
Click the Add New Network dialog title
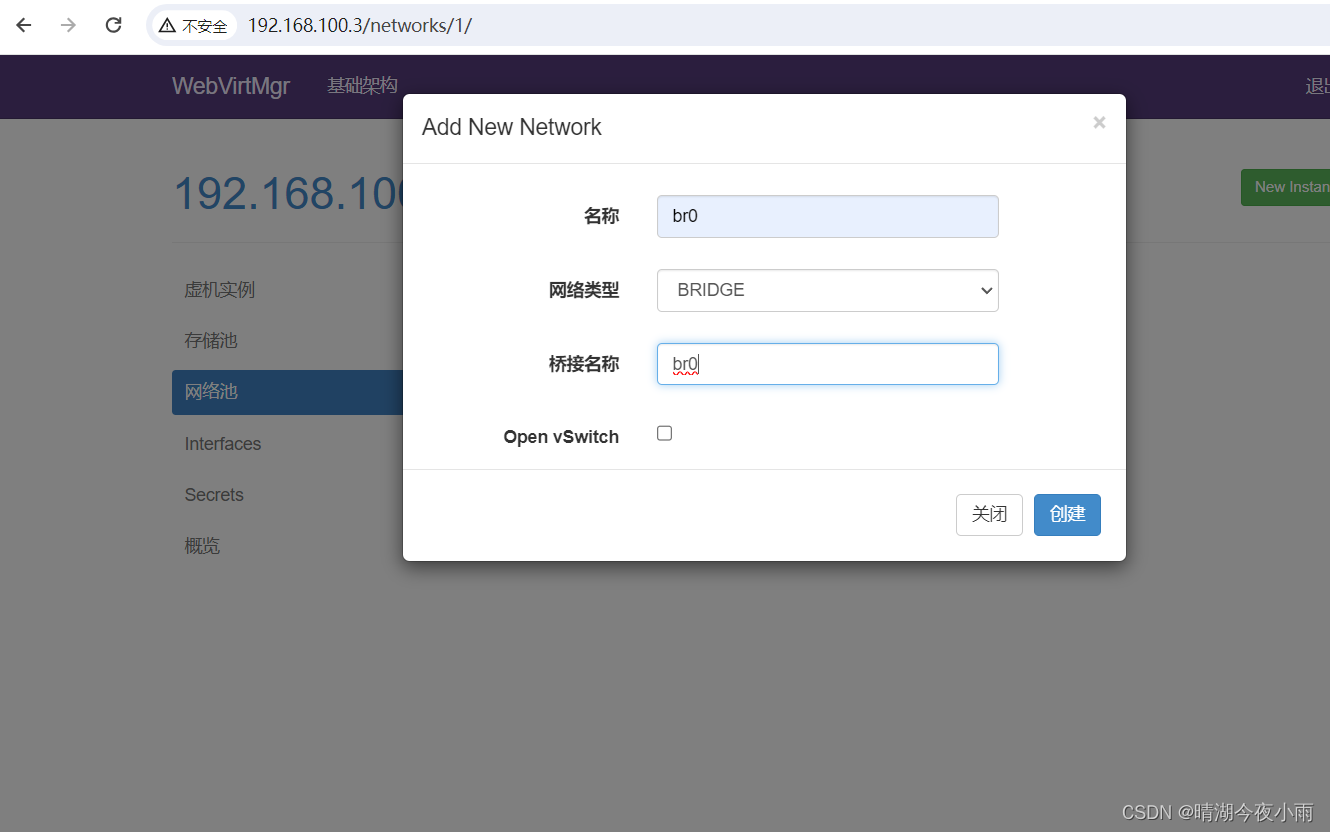(512, 127)
